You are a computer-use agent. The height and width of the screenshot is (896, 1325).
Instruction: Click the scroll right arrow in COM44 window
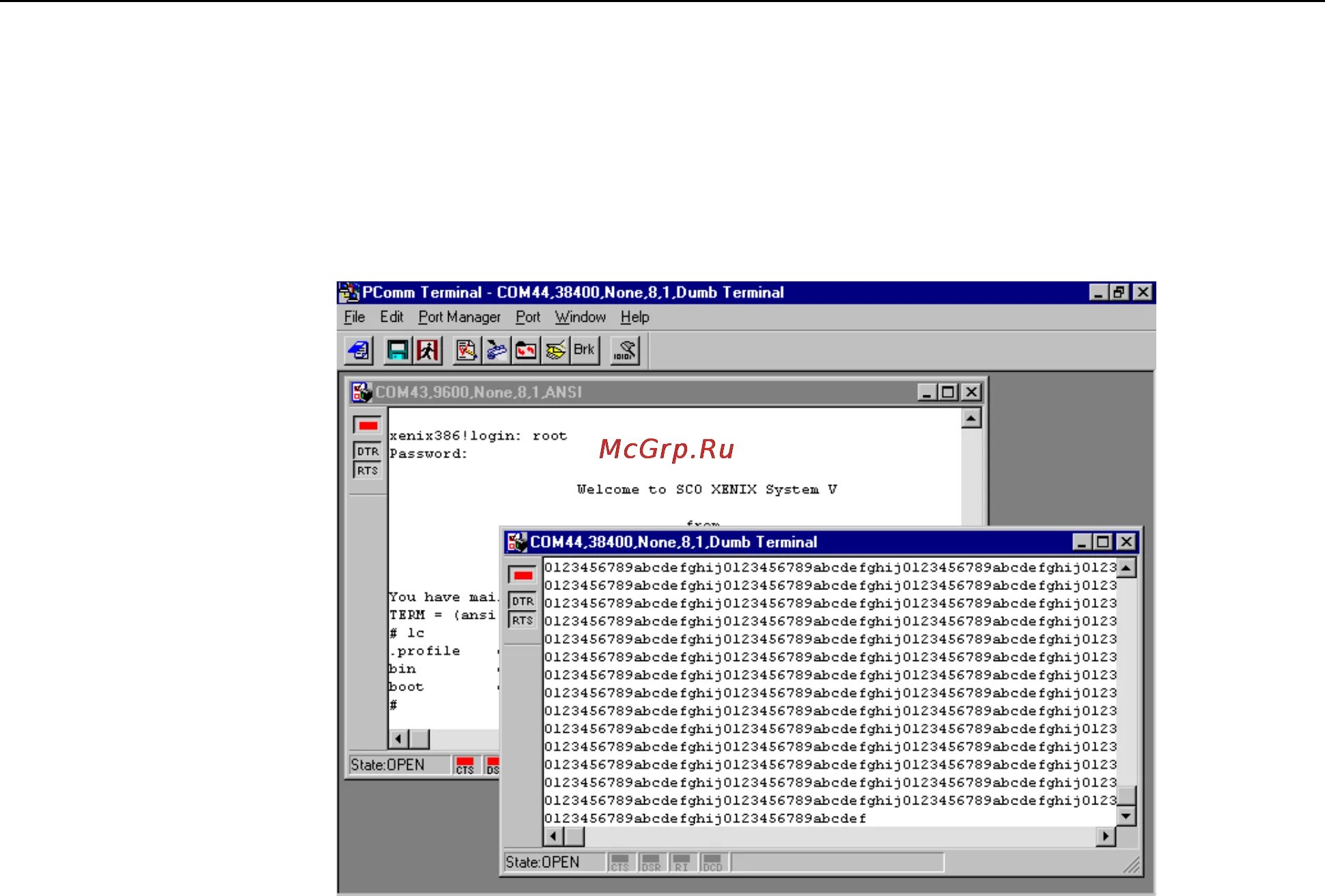tap(1106, 836)
